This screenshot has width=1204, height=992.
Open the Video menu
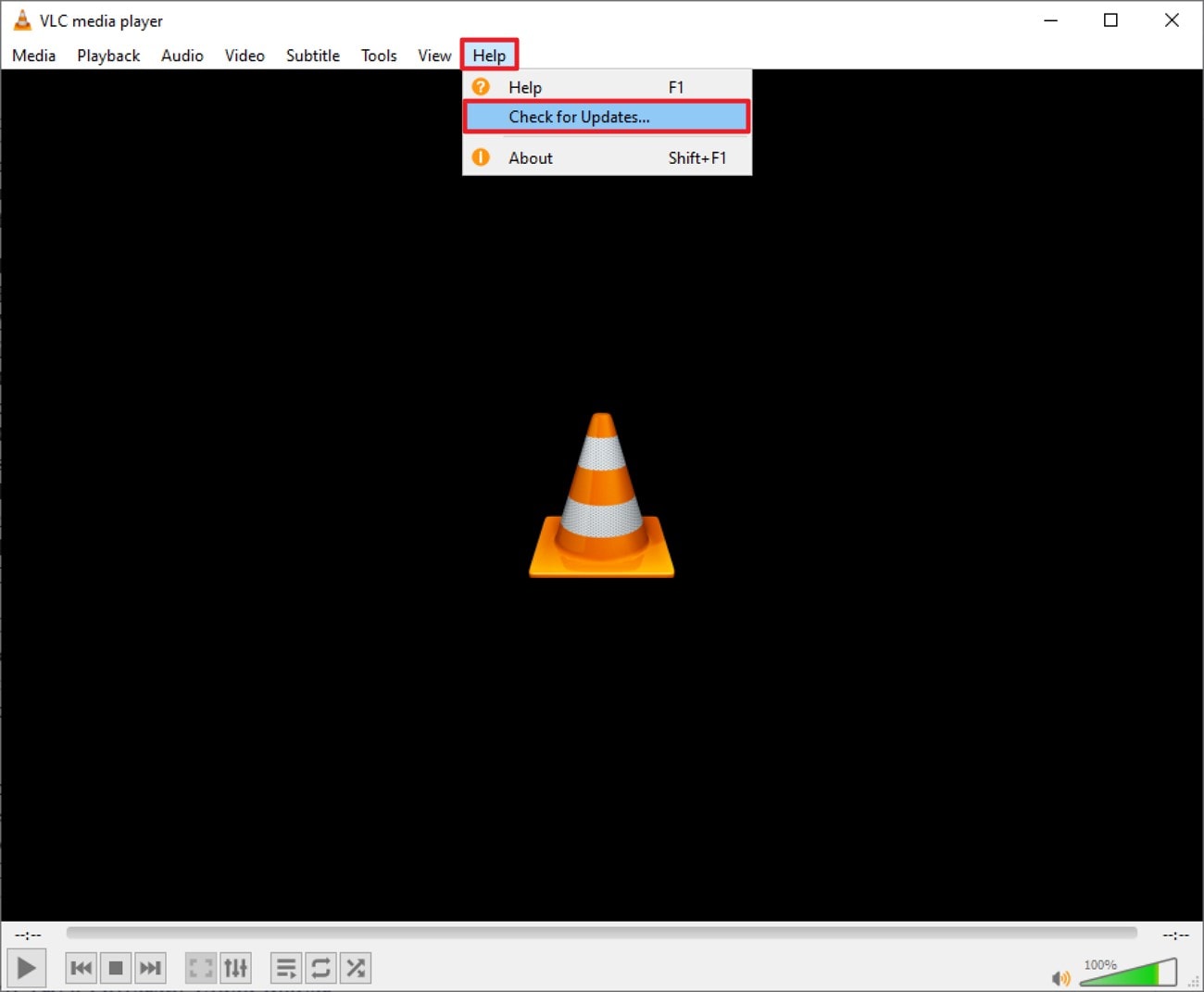[x=245, y=56]
